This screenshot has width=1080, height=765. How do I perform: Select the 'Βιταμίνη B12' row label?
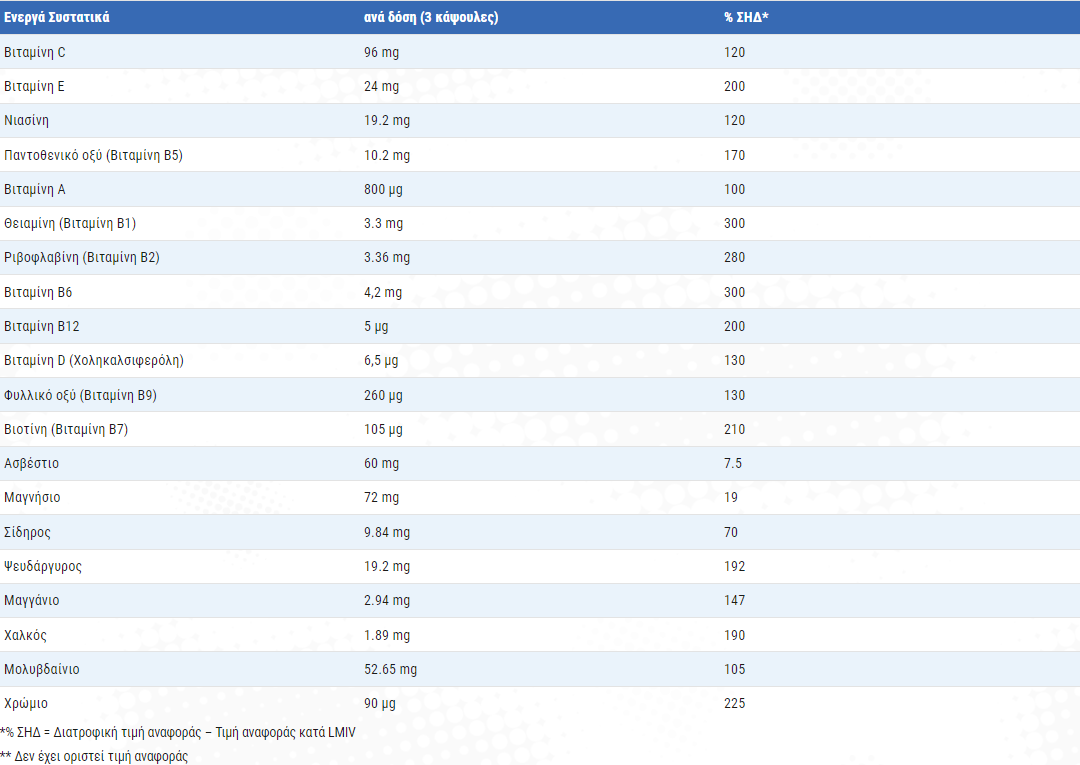(x=41, y=326)
